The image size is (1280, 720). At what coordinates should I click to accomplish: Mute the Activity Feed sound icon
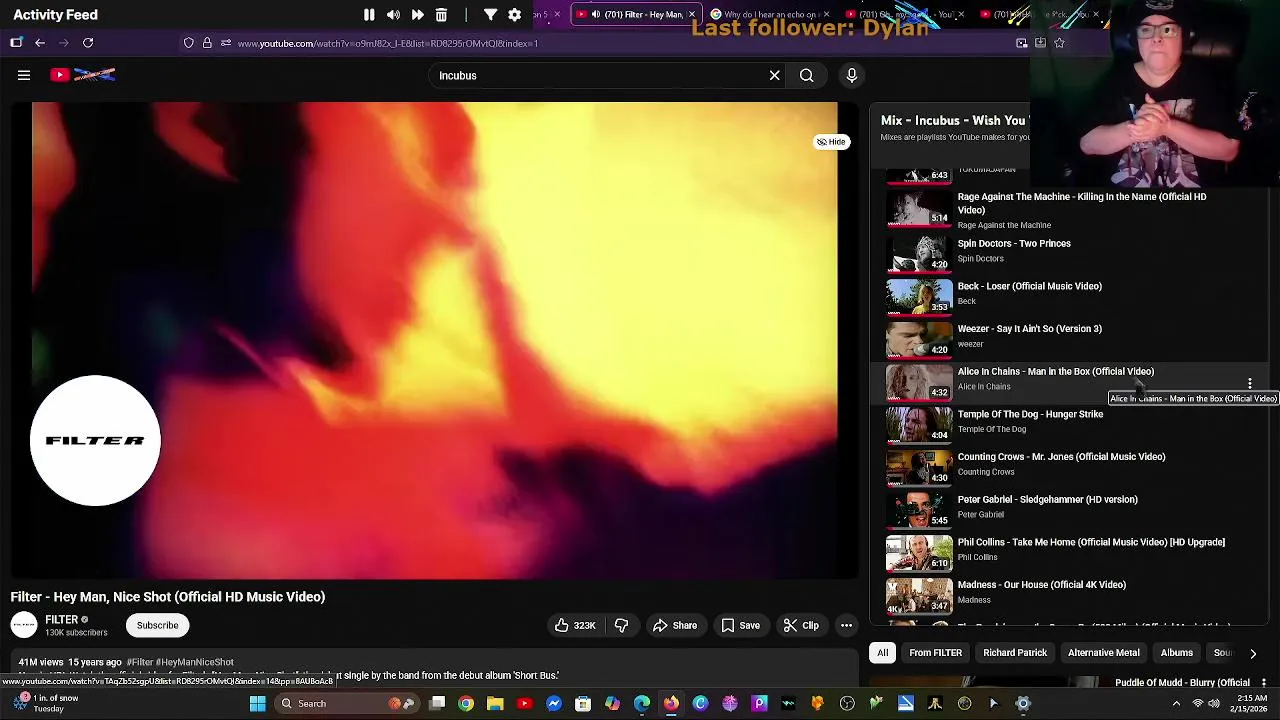(393, 15)
